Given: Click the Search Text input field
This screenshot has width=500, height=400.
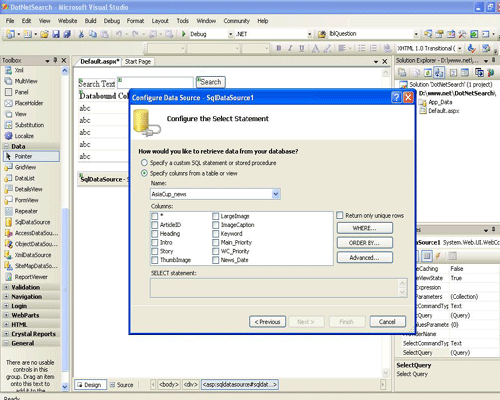Looking at the screenshot, I should point(155,83).
